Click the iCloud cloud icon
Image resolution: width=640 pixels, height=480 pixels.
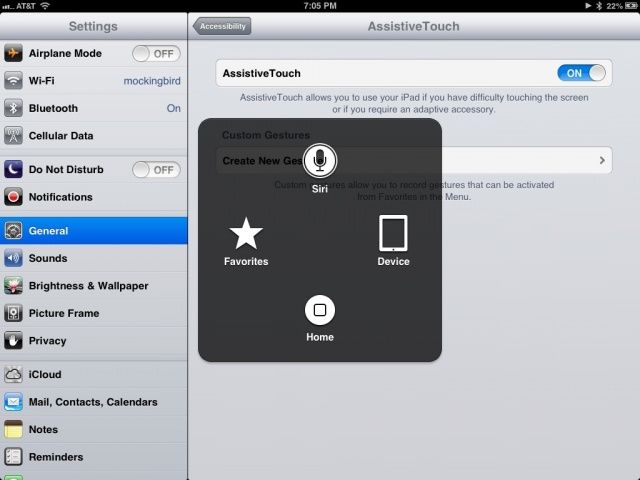click(x=13, y=374)
